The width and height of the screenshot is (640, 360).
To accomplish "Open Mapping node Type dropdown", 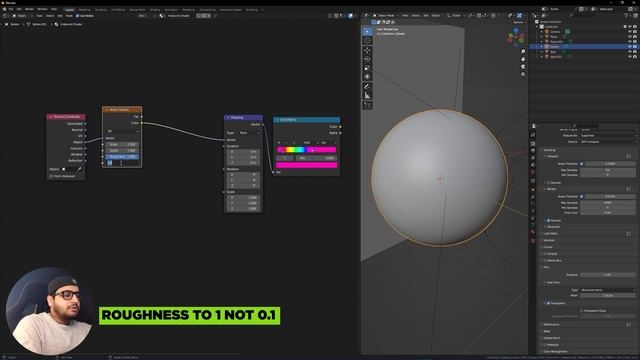I will (x=249, y=133).
